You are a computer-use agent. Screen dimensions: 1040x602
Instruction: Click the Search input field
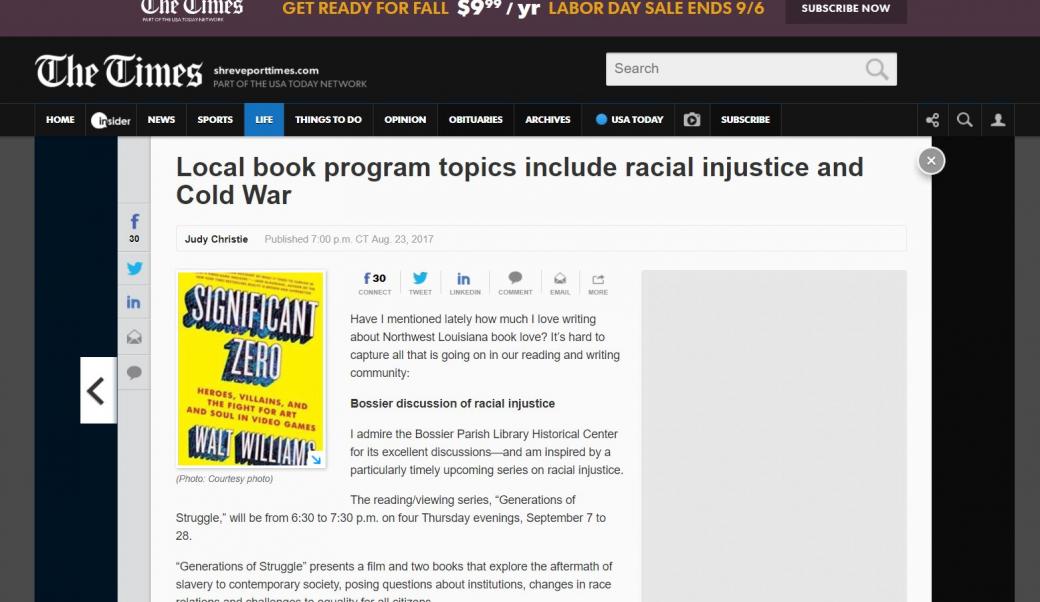click(x=751, y=69)
